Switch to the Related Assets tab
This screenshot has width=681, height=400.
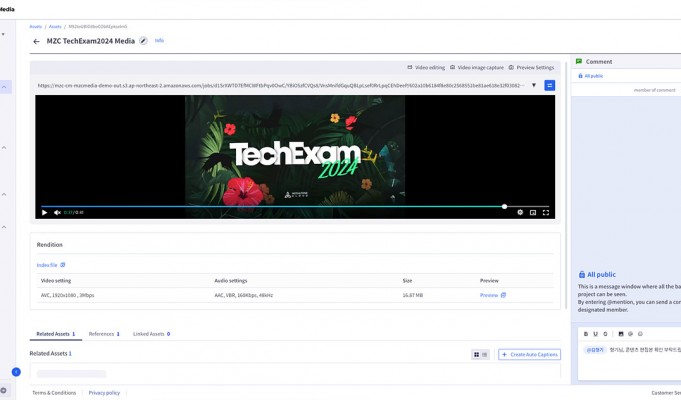56,334
